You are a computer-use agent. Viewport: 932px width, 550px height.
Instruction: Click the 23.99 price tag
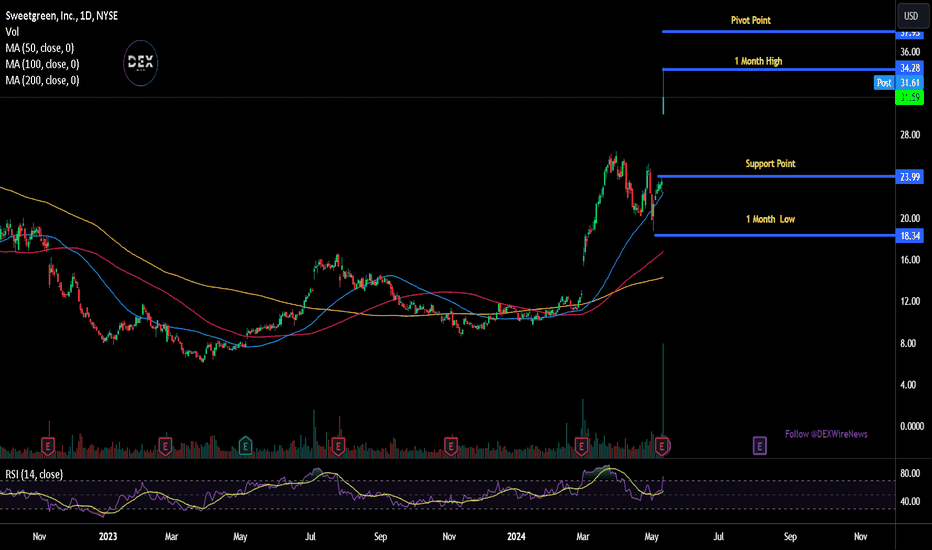pyautogui.click(x=909, y=177)
